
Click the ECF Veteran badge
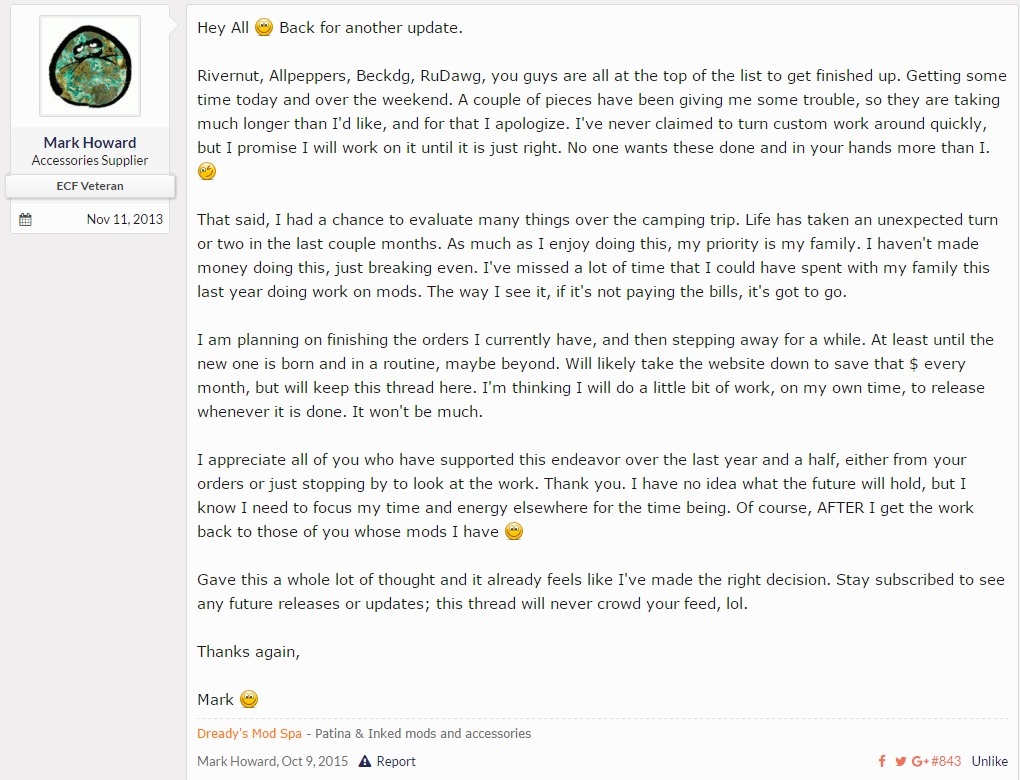pos(90,186)
